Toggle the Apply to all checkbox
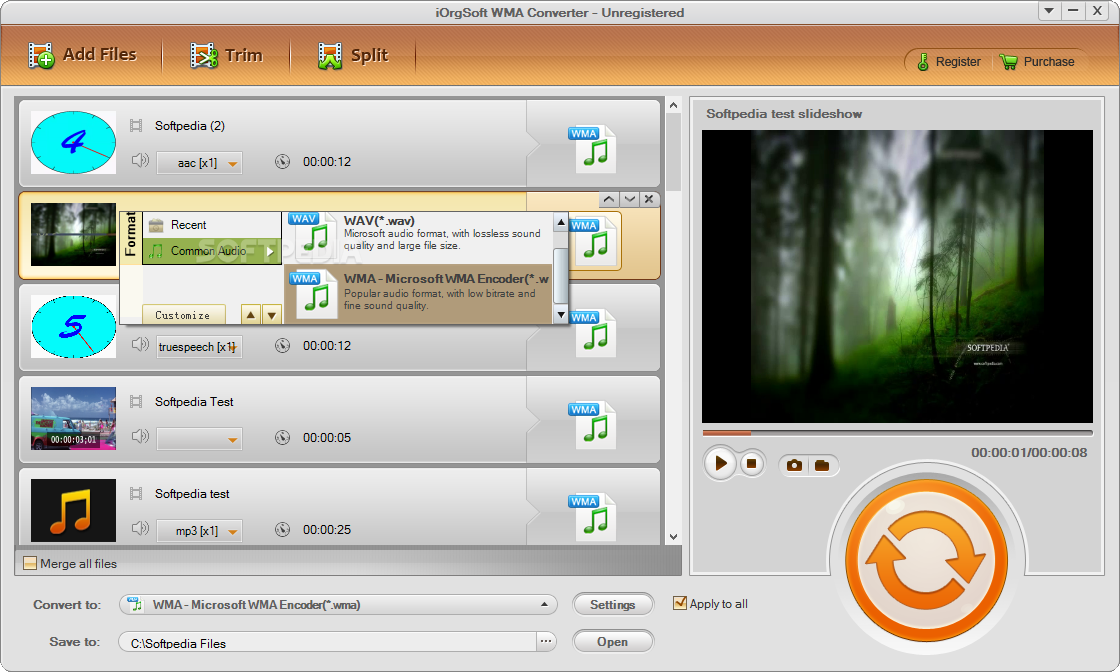Viewport: 1120px width, 672px height. pyautogui.click(x=680, y=603)
